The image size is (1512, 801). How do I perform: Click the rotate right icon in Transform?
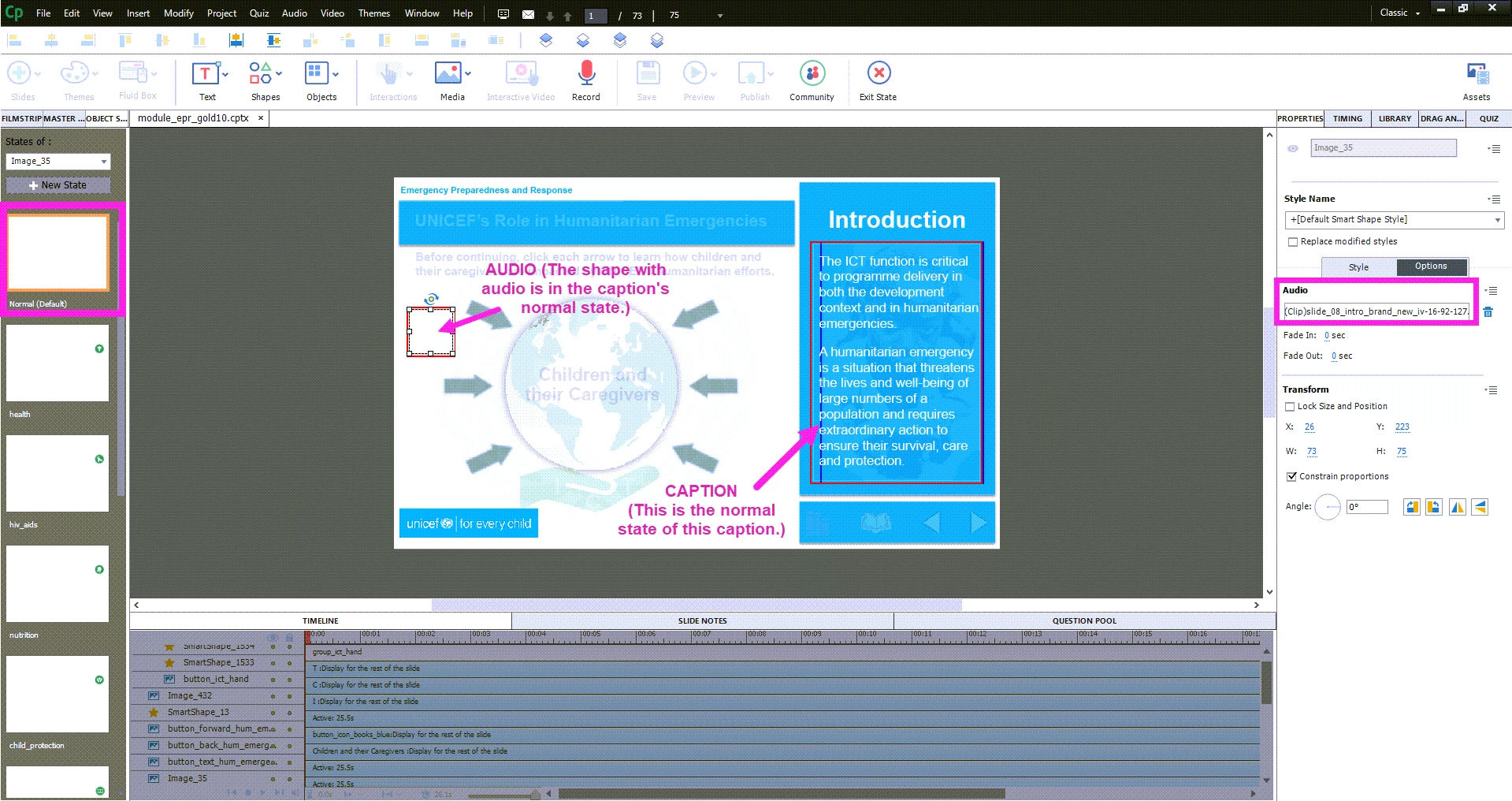(1411, 507)
